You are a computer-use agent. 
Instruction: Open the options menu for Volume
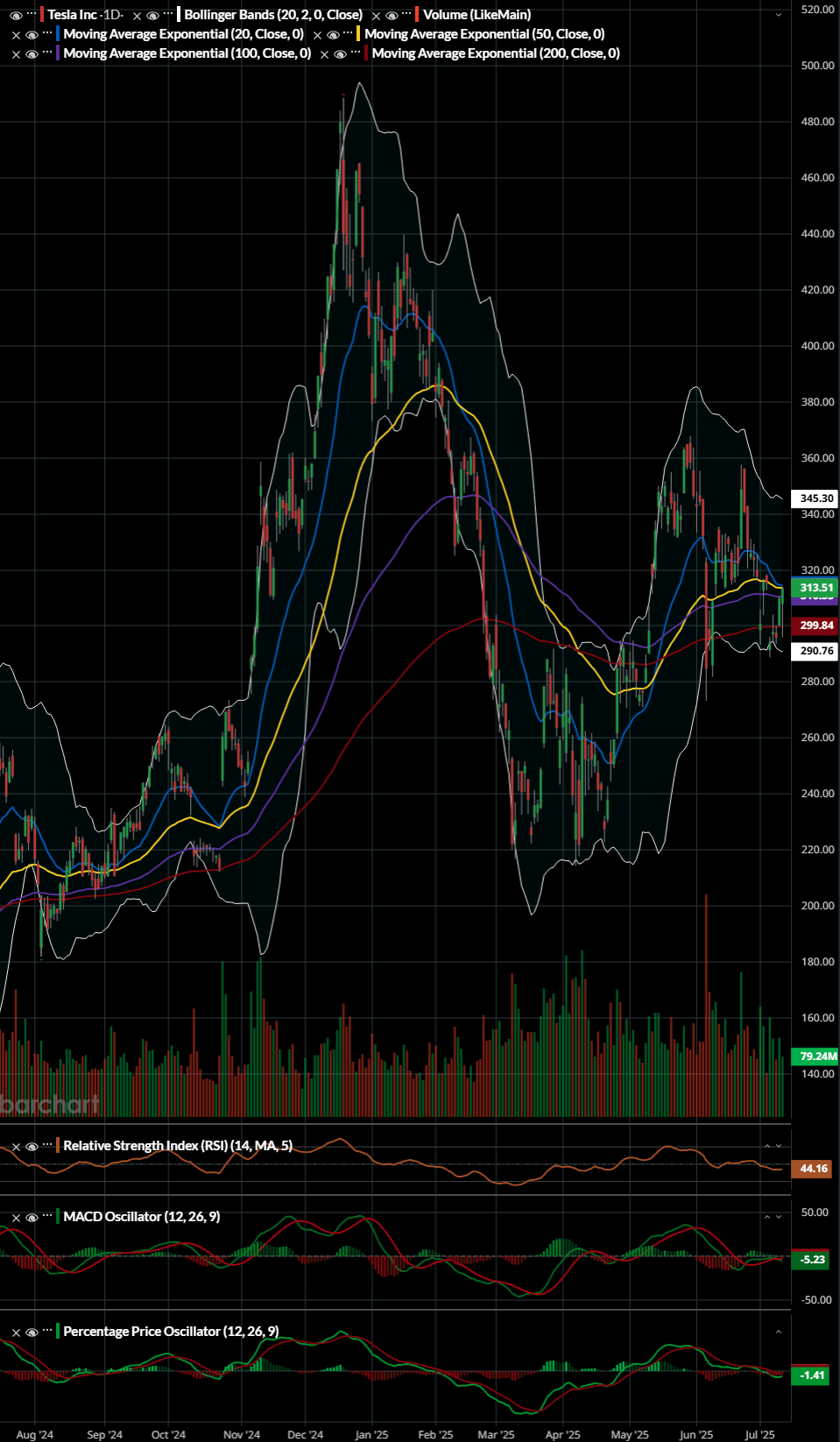[x=407, y=15]
